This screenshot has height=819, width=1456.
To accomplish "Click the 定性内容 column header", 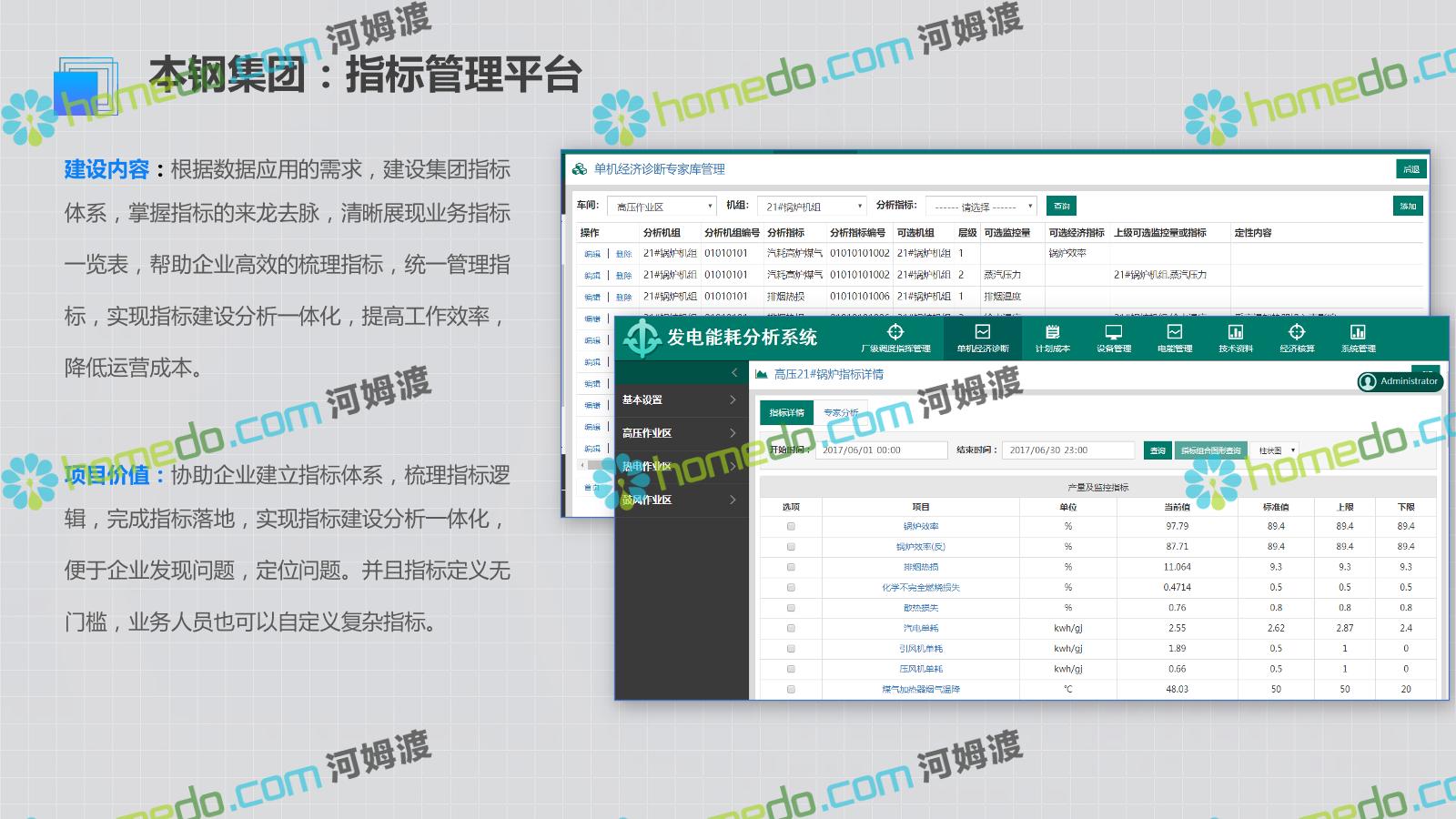I will click(1253, 233).
